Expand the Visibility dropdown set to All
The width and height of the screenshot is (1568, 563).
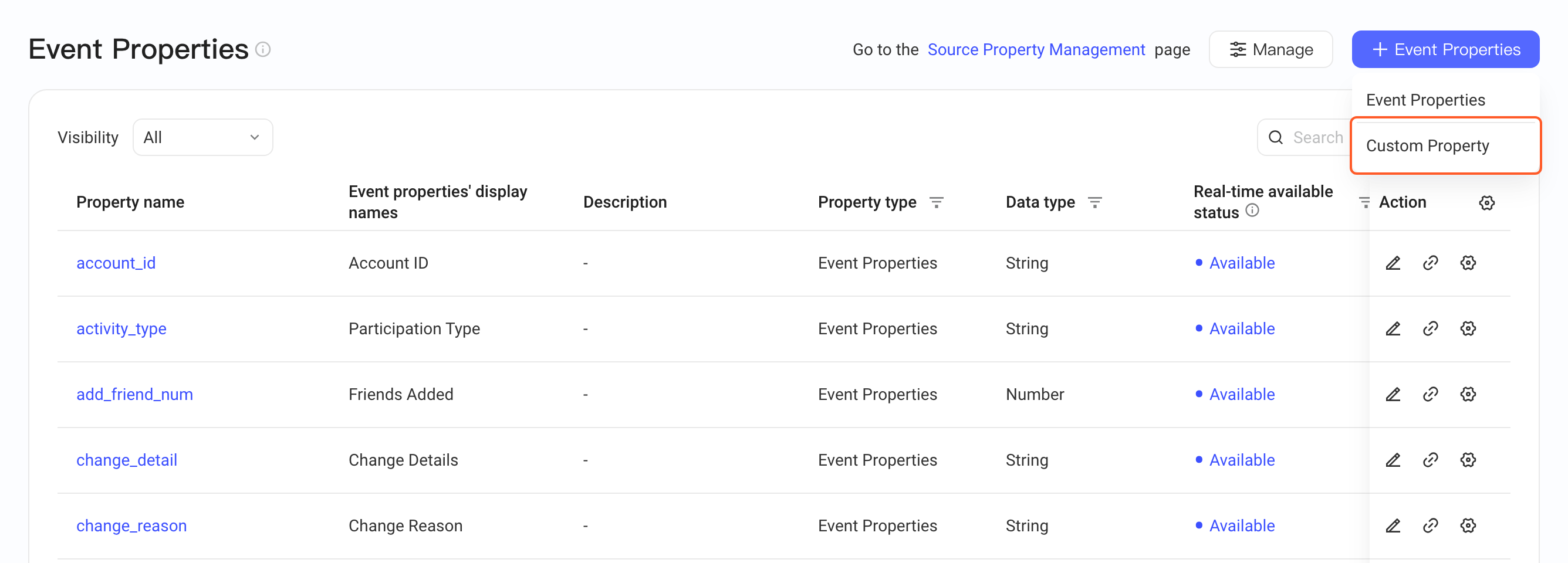pos(202,137)
